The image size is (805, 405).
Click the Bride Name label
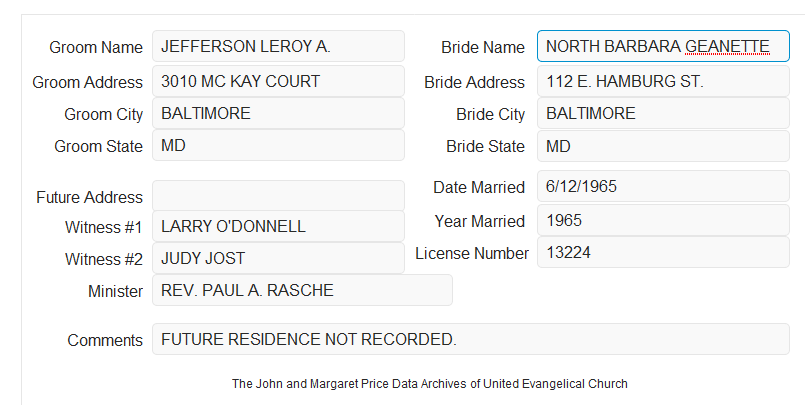(x=483, y=47)
